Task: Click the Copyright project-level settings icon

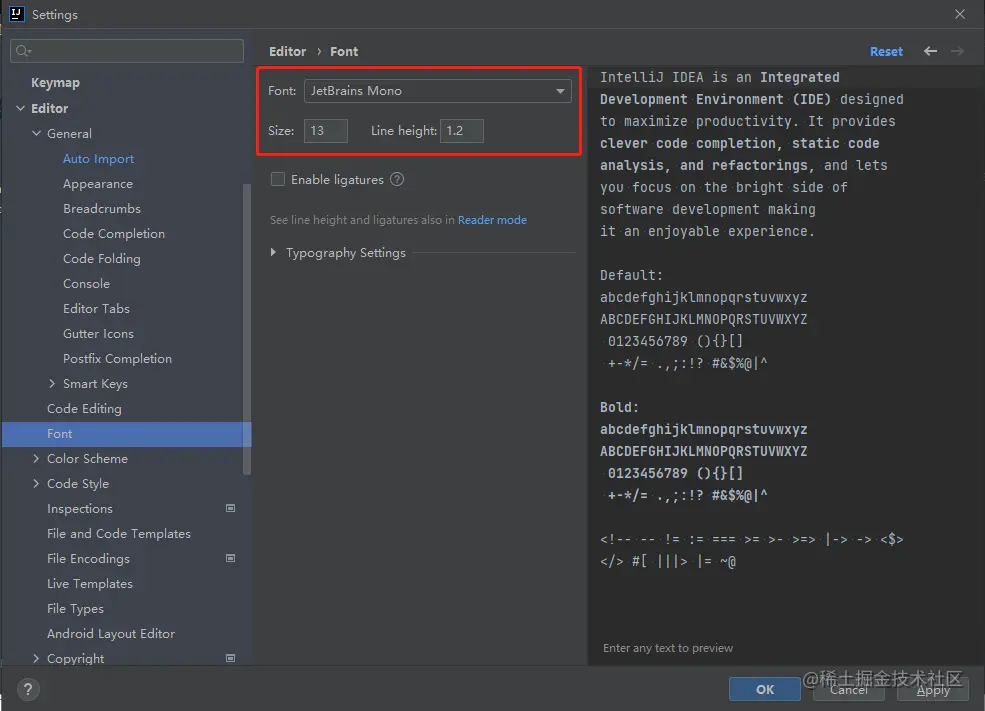Action: coord(231,658)
